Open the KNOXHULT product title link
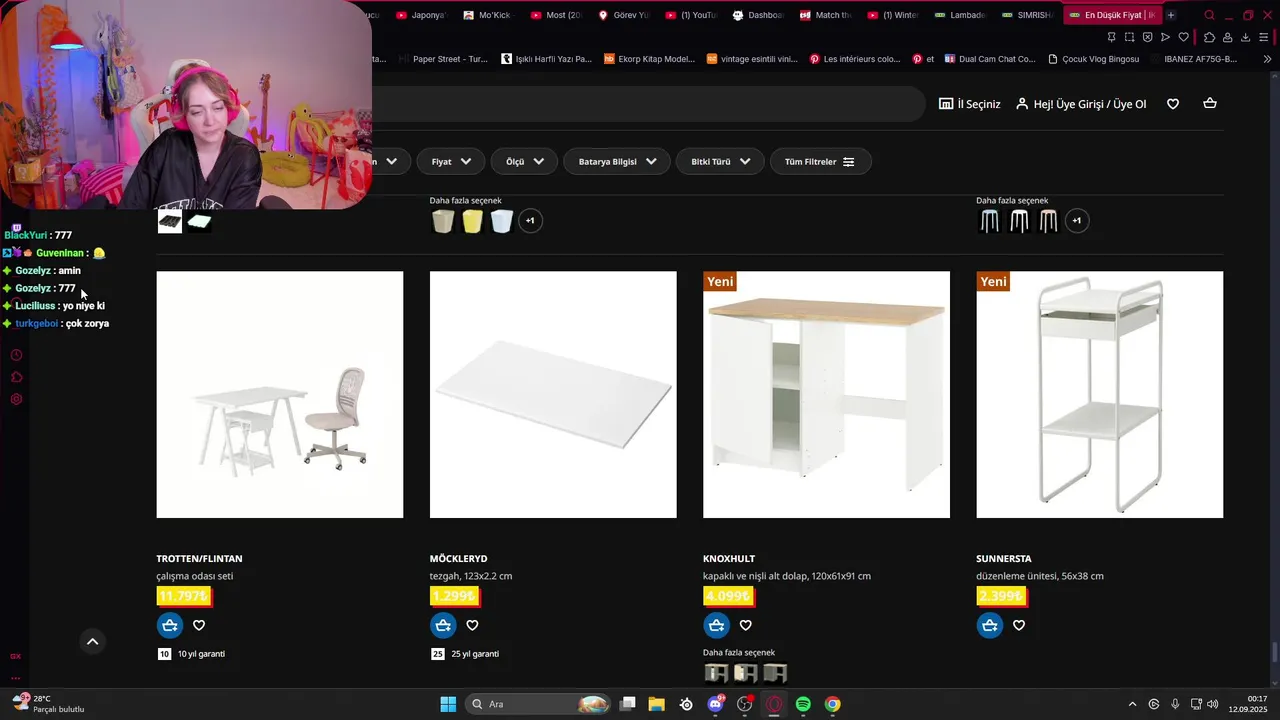Screen dimensions: 1280x720 [729, 559]
